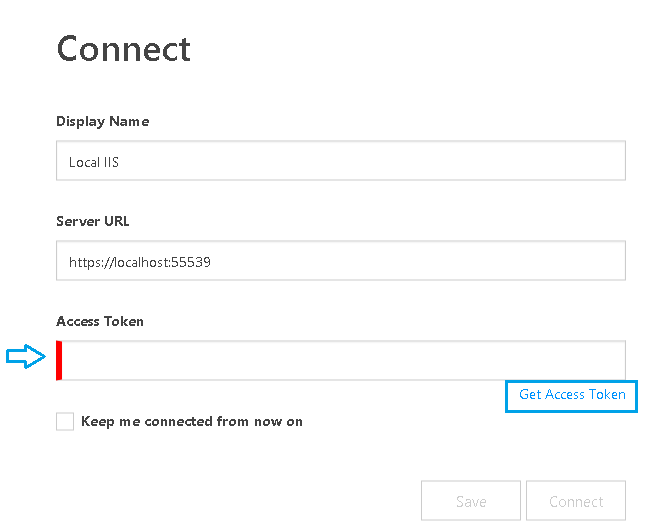This screenshot has width=646, height=532.
Task: Click the port number 55539 in Server URL
Action: 192,262
